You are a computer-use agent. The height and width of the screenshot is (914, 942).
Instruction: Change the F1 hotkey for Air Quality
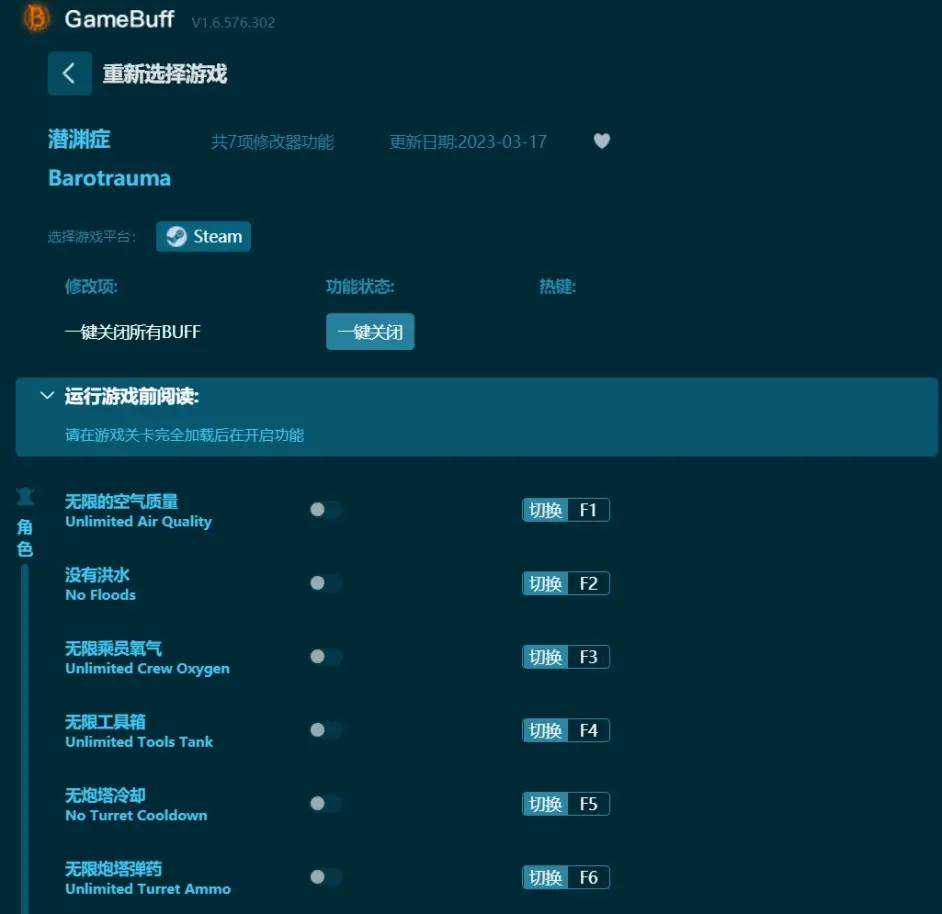(588, 510)
